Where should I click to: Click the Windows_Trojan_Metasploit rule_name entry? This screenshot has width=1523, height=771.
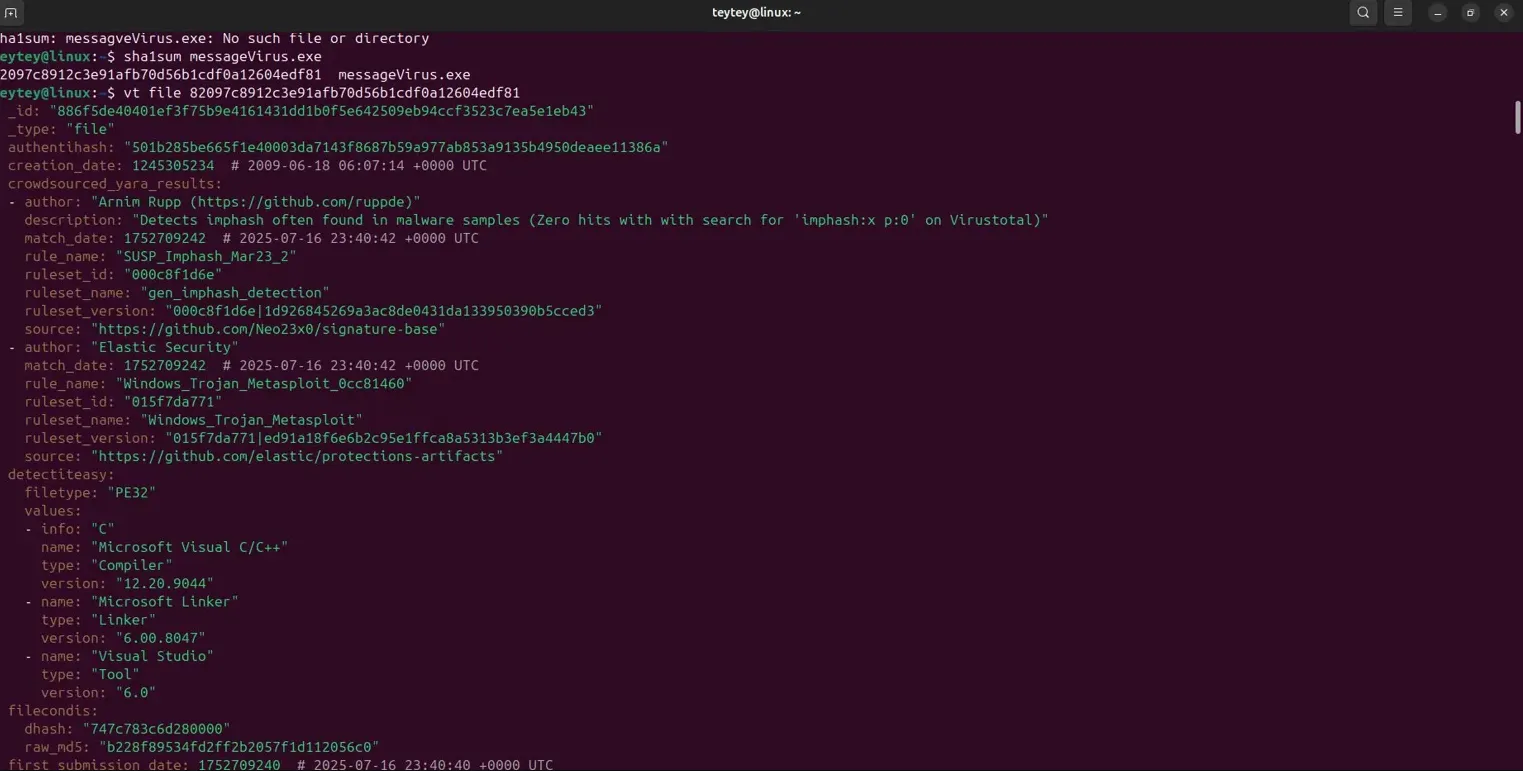click(x=264, y=383)
